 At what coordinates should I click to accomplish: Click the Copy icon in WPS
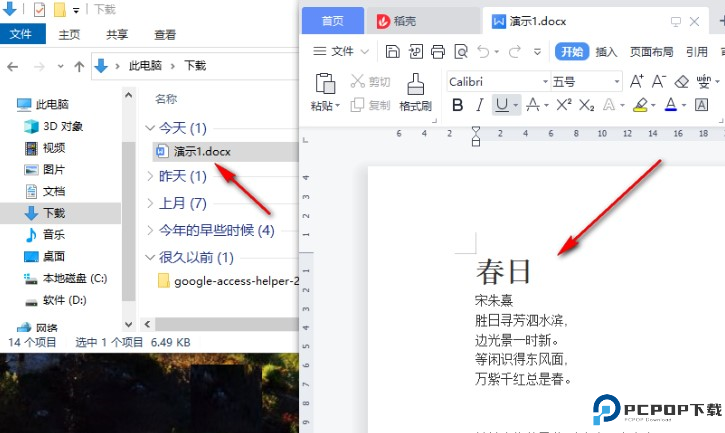pyautogui.click(x=357, y=105)
